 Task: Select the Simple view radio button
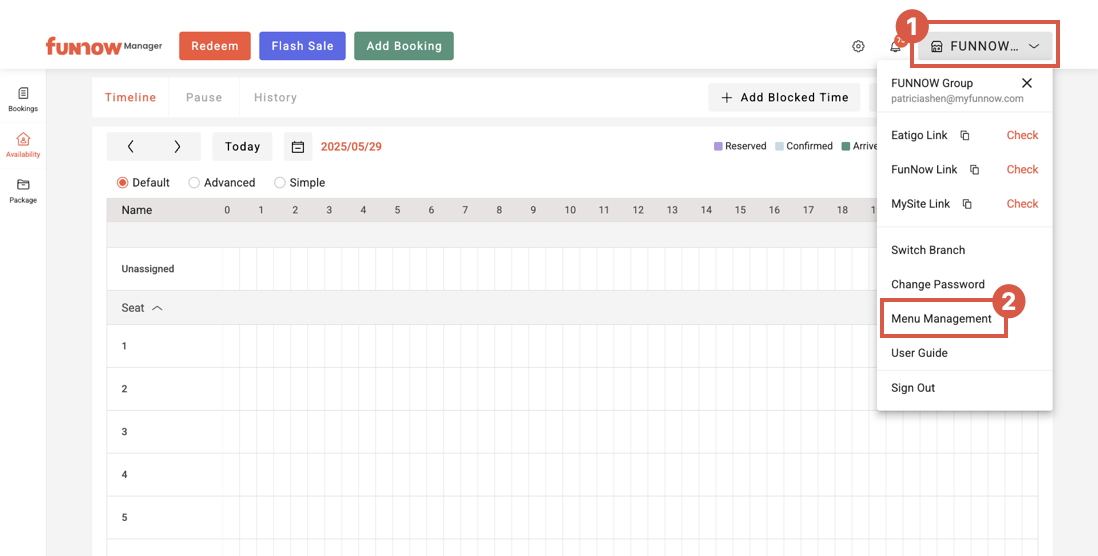coord(280,183)
